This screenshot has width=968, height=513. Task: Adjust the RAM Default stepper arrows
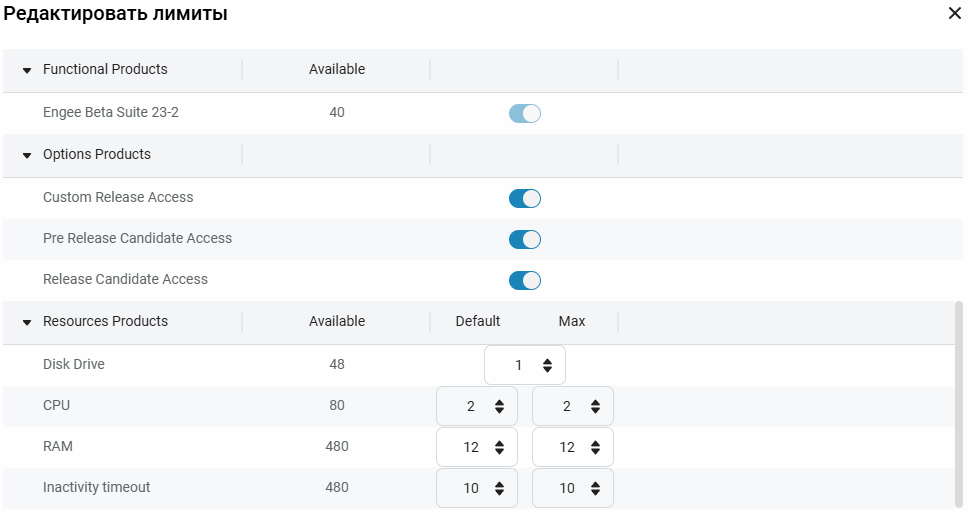(x=499, y=447)
